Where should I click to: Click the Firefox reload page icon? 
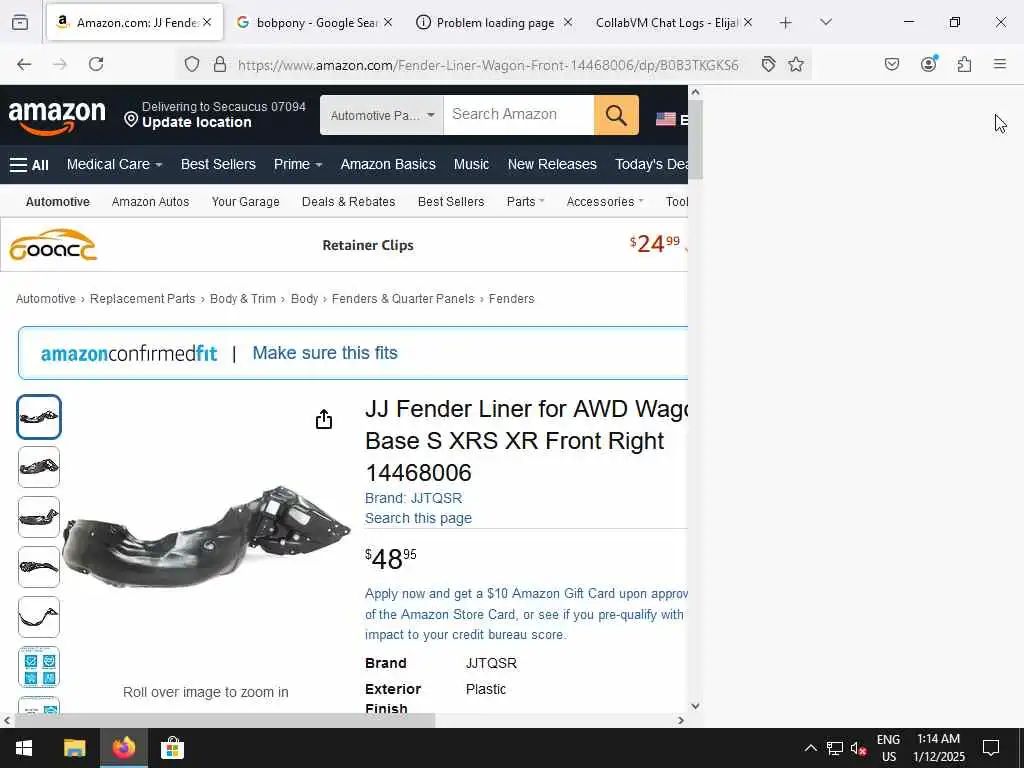tap(96, 64)
